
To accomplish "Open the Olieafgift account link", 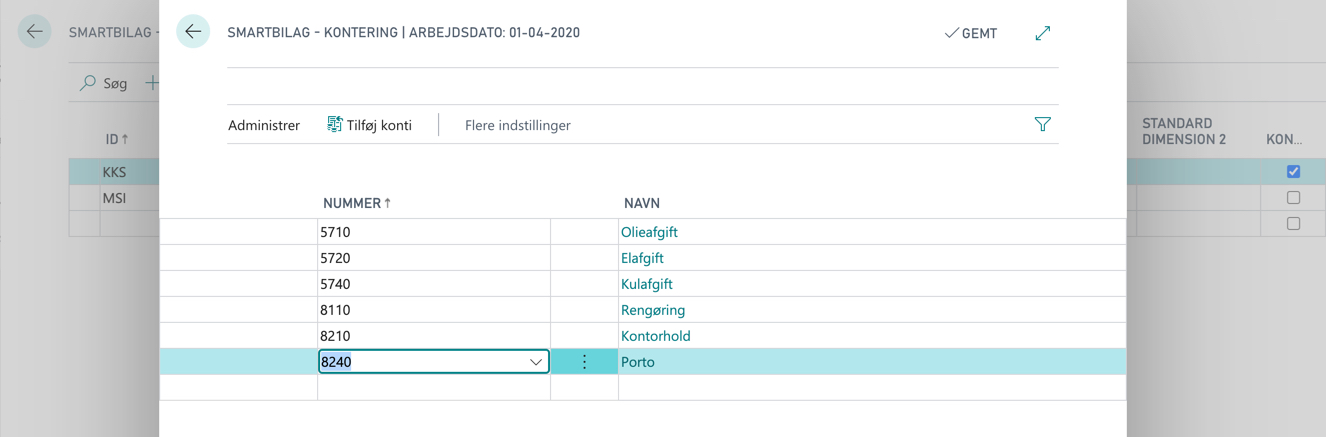I will pyautogui.click(x=650, y=232).
